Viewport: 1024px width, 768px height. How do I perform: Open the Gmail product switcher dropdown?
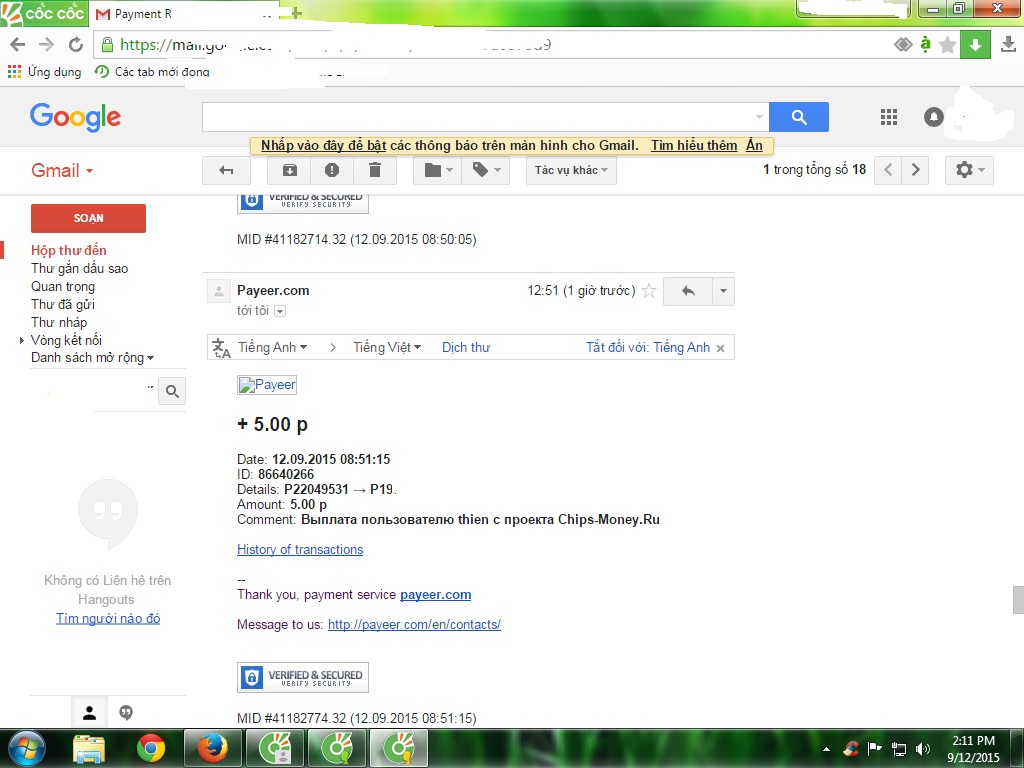[x=62, y=170]
